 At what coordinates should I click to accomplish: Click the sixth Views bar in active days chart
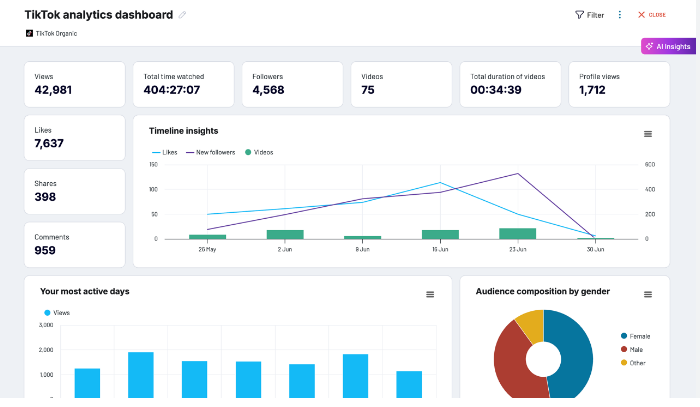pyautogui.click(x=355, y=376)
